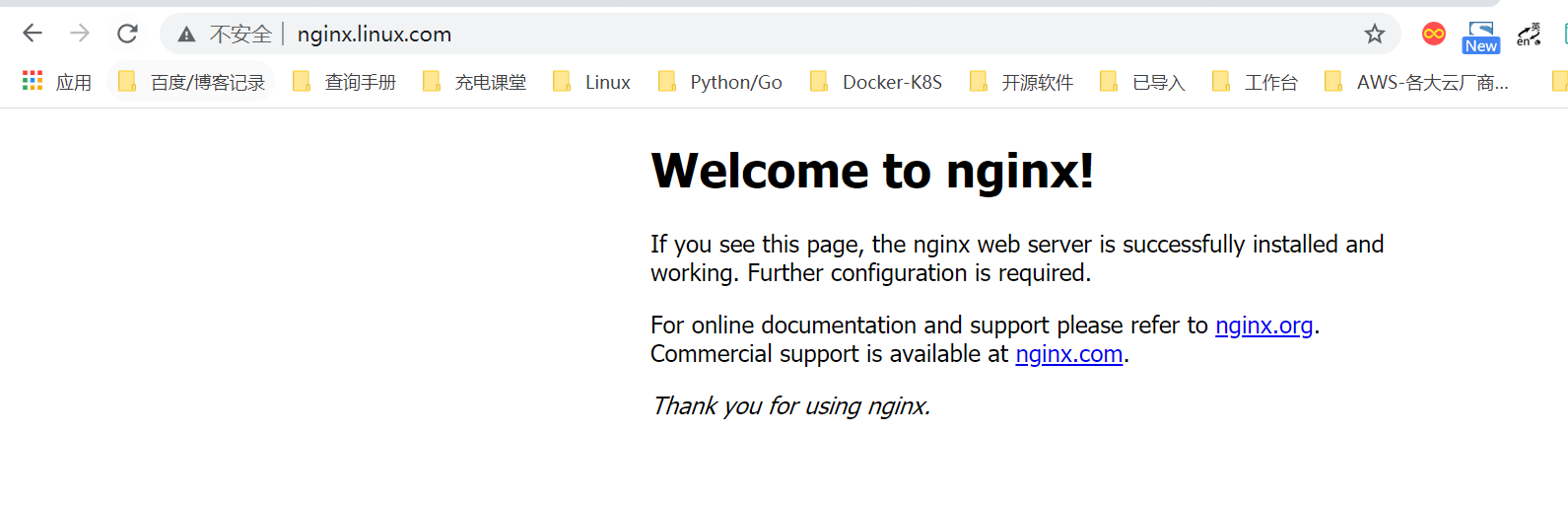
Task: Open the Linux bookmark folder
Action: point(591,82)
